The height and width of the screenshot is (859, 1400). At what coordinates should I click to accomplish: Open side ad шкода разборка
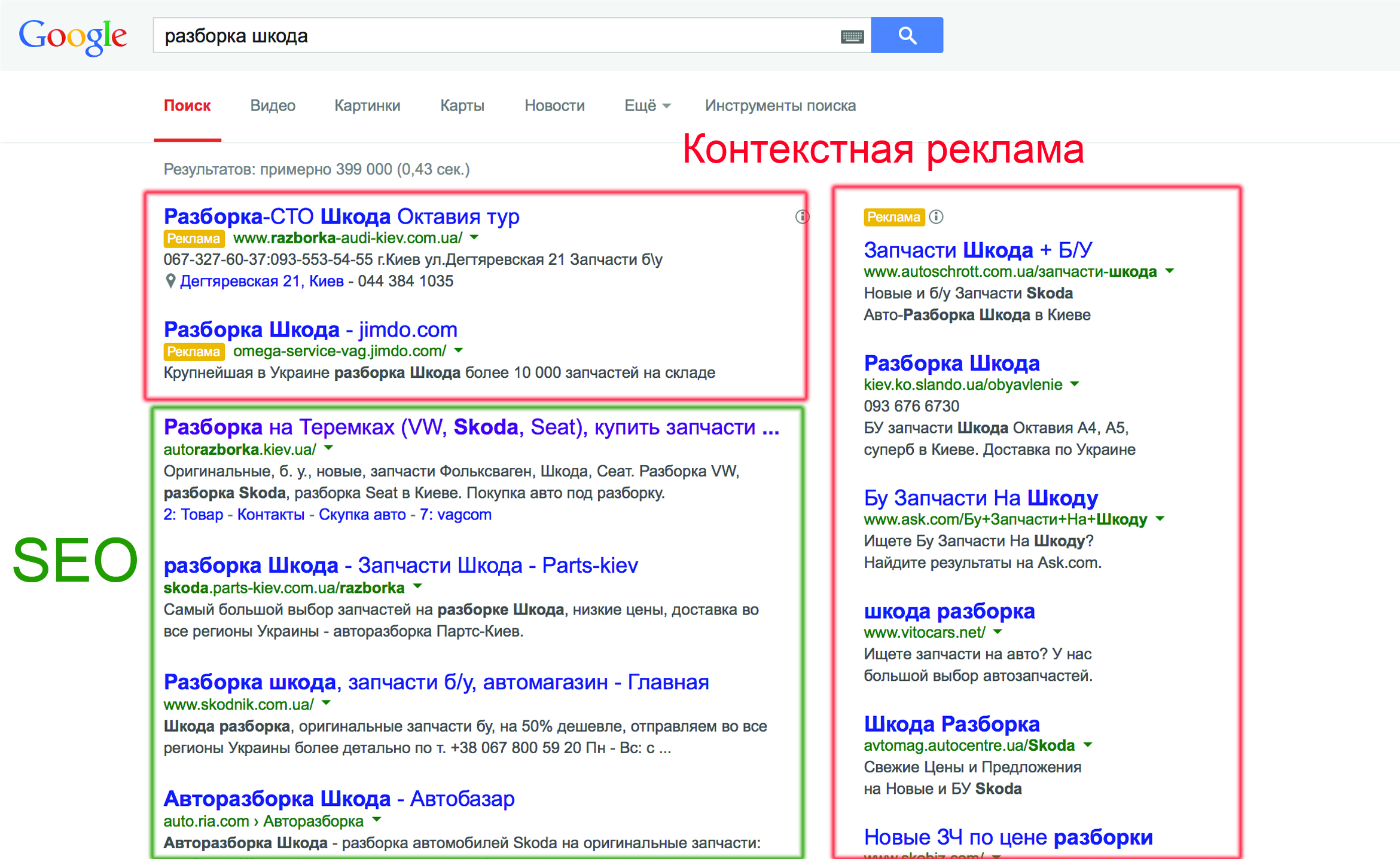tap(949, 611)
